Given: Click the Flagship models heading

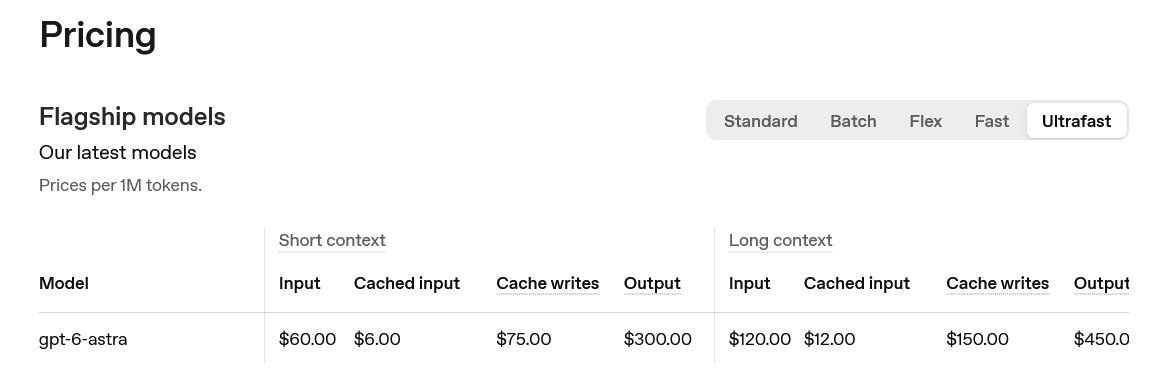Looking at the screenshot, I should click(132, 117).
